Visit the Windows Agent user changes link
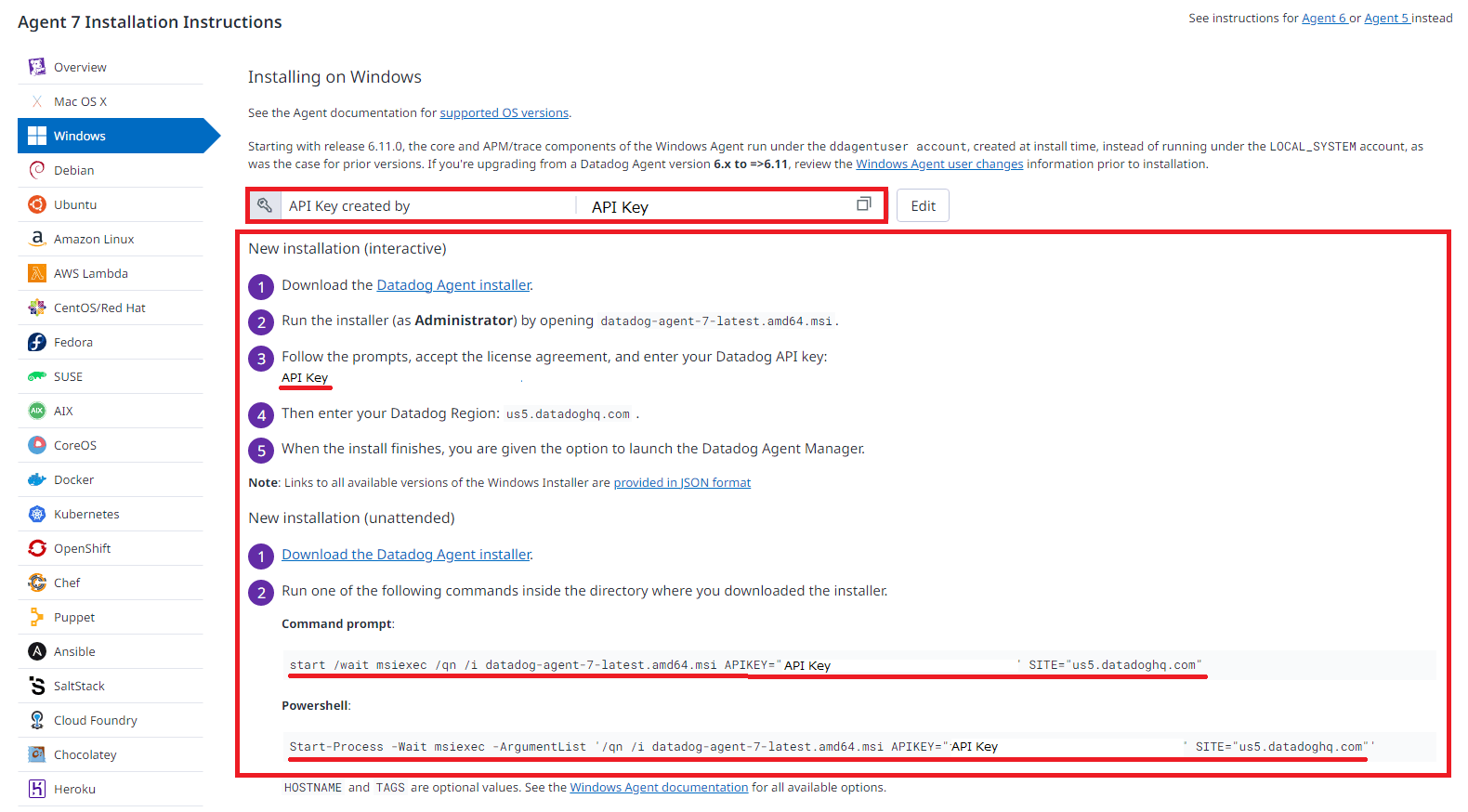The height and width of the screenshot is (812, 1468). pyautogui.click(x=939, y=164)
